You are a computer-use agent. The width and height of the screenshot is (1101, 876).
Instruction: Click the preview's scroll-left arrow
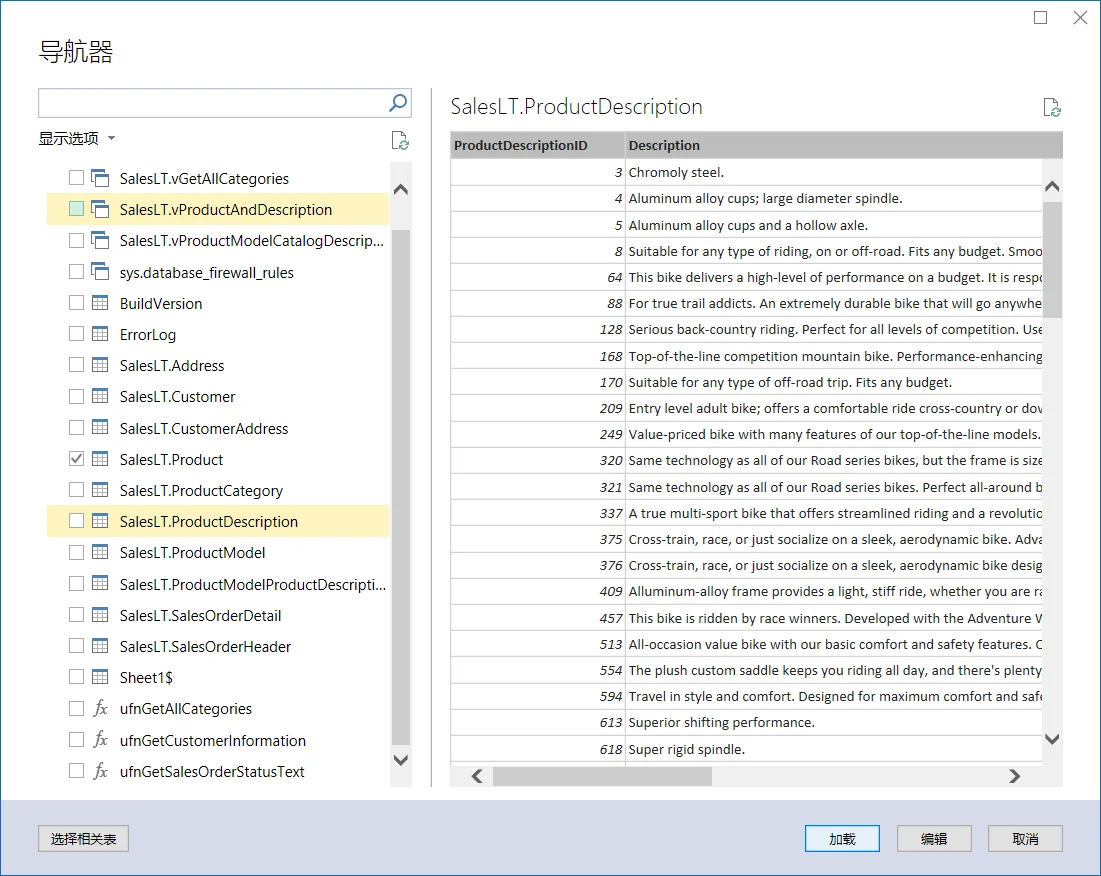click(x=477, y=776)
